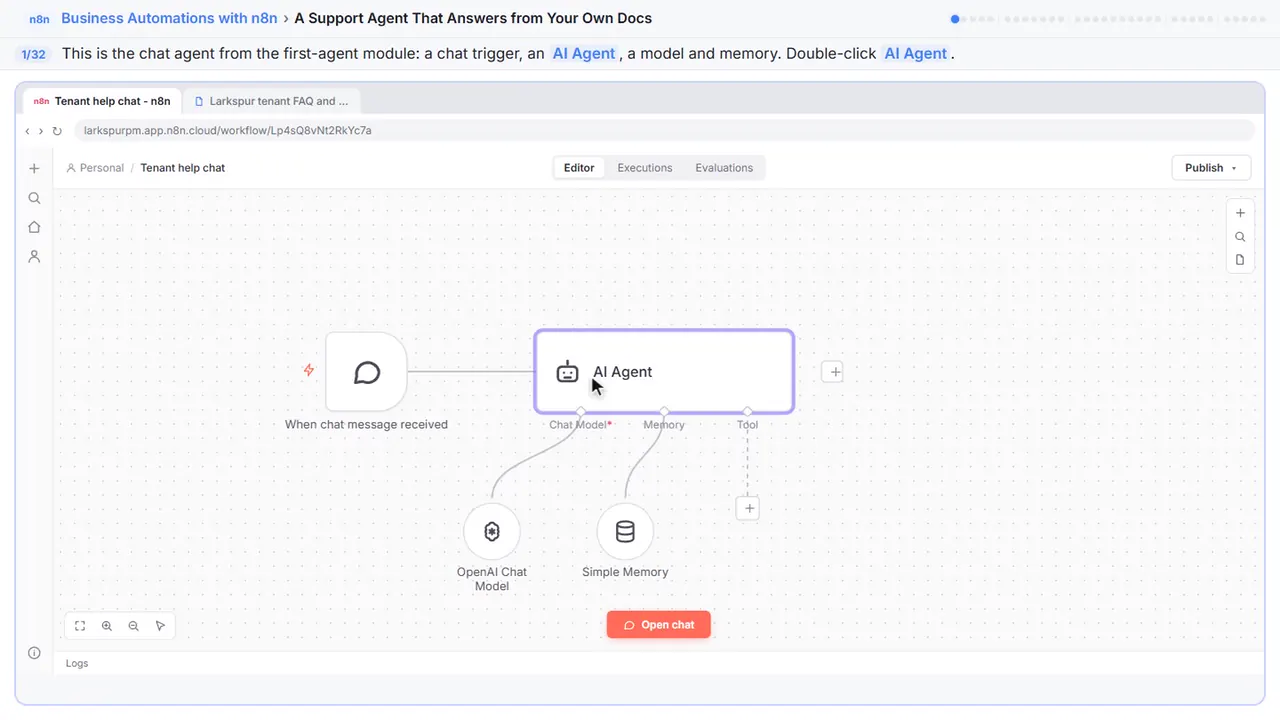Switch to the Executions tab
The height and width of the screenshot is (720, 1280).
point(645,168)
